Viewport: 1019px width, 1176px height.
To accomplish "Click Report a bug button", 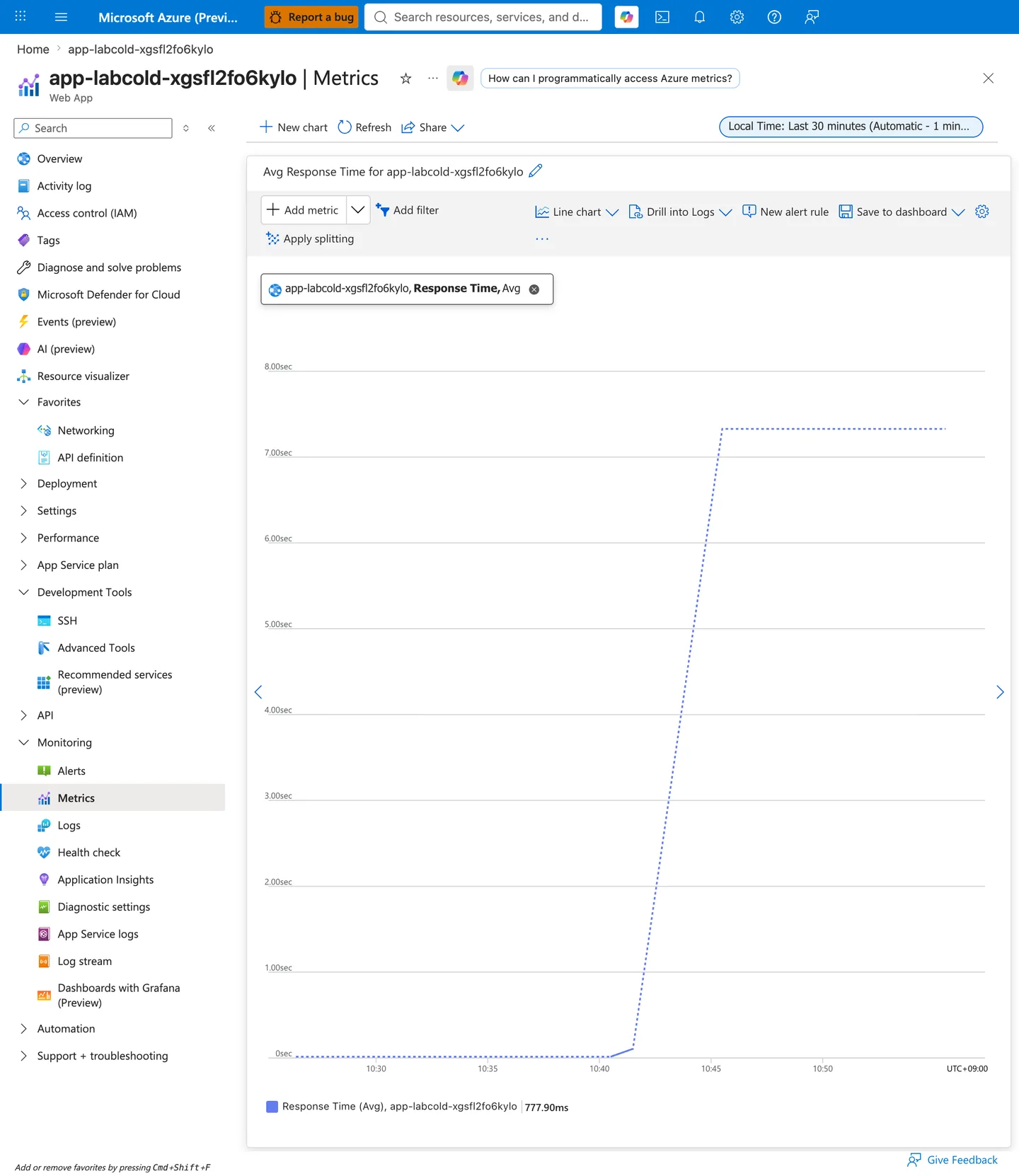I will point(311,17).
